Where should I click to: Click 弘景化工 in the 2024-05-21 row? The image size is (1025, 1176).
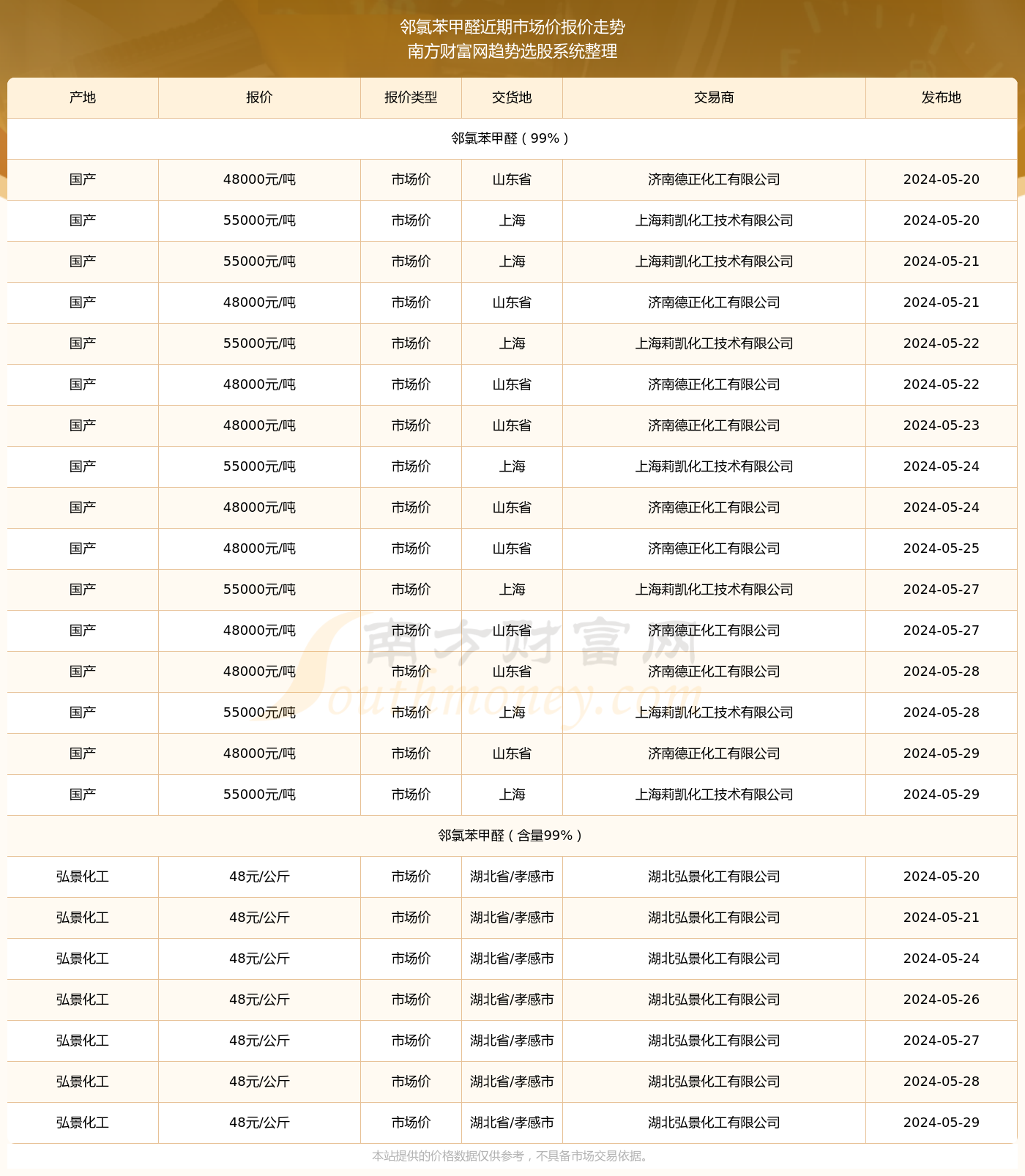83,918
